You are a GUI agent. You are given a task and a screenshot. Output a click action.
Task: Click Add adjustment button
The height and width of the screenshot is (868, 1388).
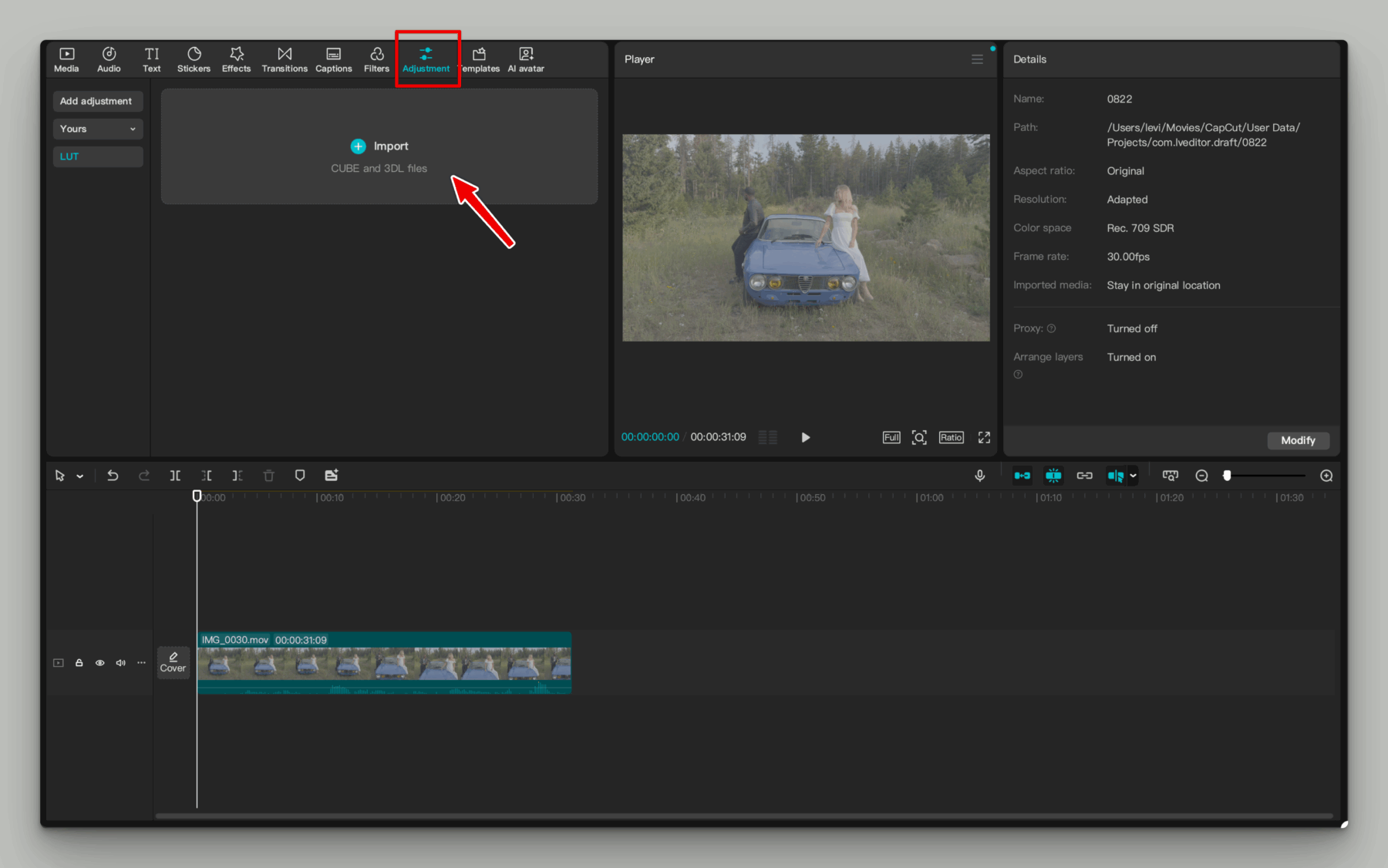97,101
